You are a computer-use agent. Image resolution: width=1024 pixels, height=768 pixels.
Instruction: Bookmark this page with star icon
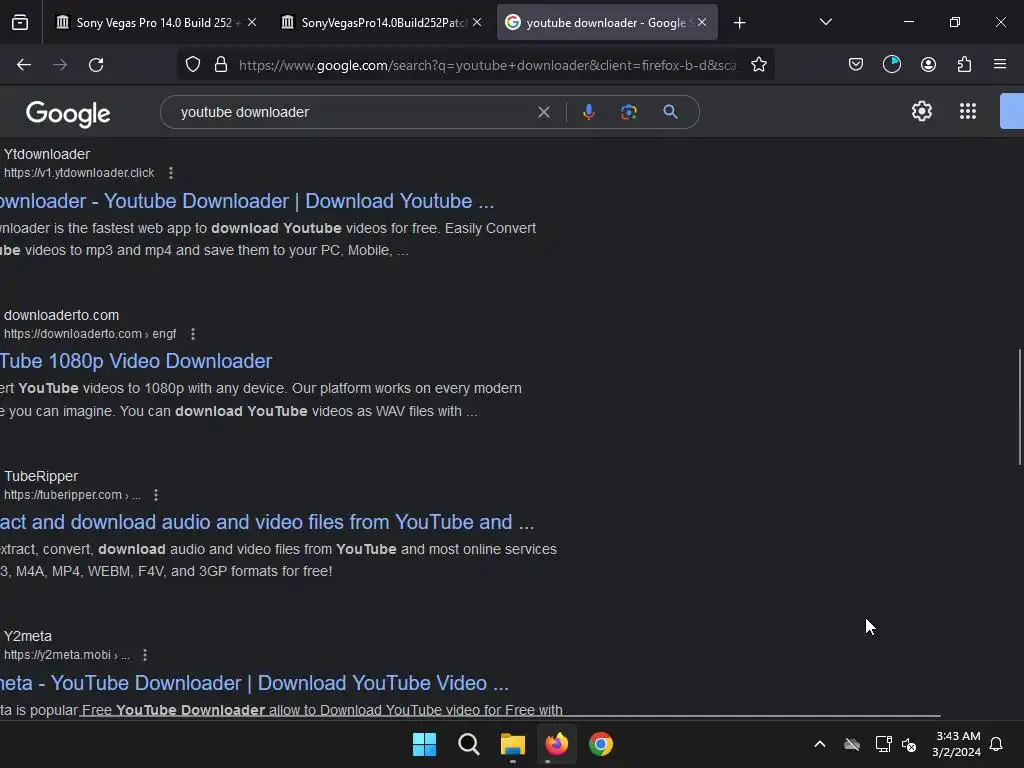click(x=759, y=65)
